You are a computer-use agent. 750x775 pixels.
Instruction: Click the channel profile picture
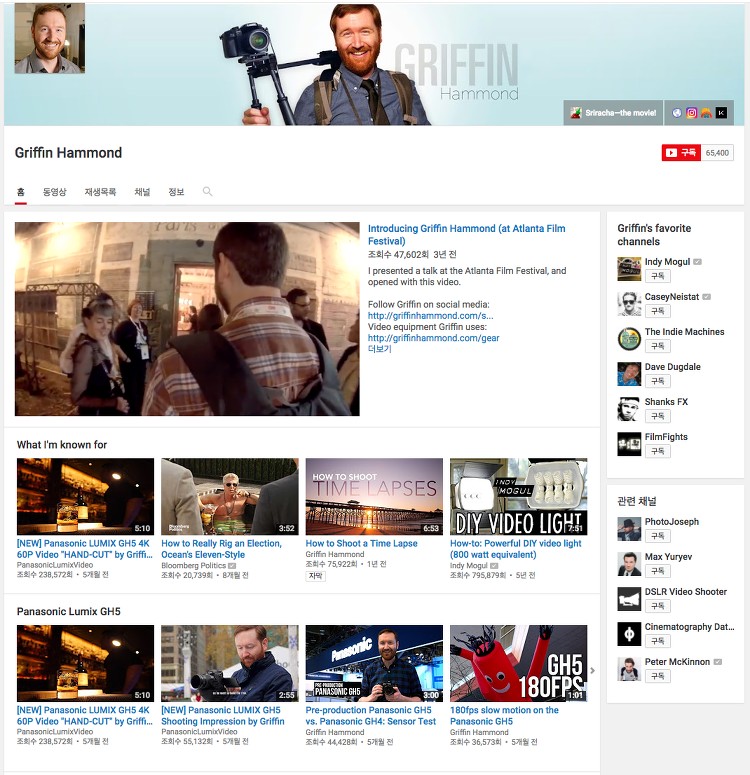point(49,38)
